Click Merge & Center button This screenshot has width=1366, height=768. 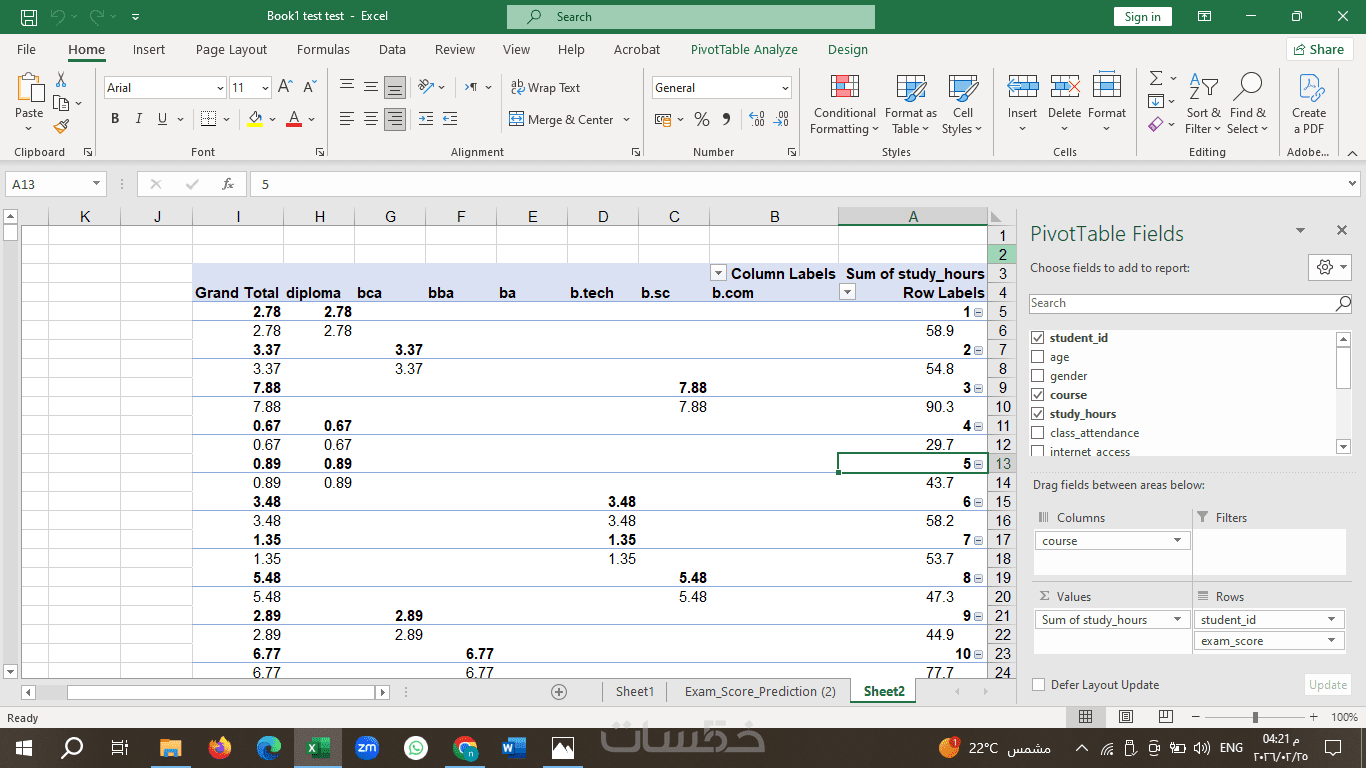[x=561, y=119]
